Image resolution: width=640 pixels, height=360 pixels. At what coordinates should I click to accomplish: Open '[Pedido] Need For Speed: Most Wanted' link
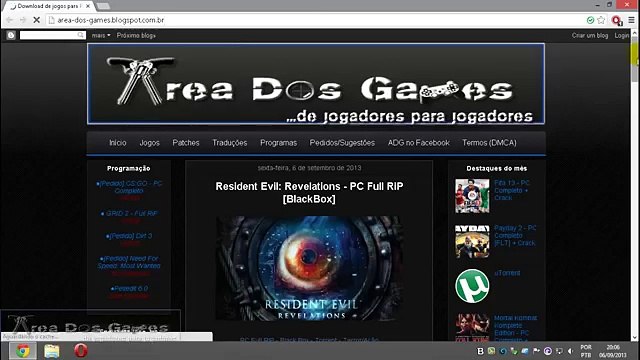point(129,262)
